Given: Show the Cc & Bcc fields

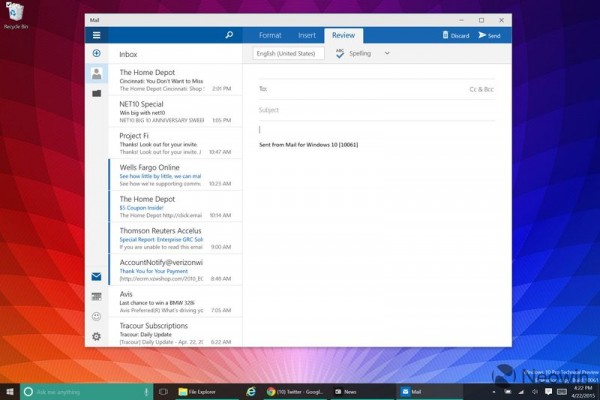Looking at the screenshot, I should point(482,89).
